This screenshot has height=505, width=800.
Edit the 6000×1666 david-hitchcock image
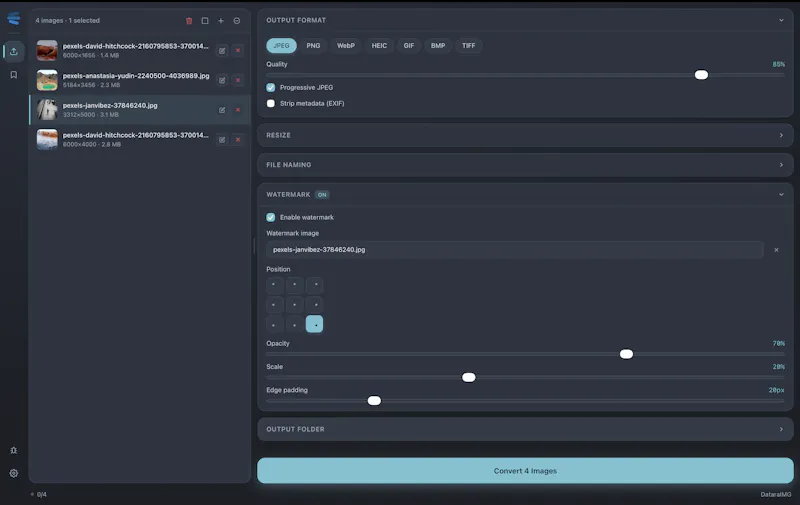click(x=222, y=50)
